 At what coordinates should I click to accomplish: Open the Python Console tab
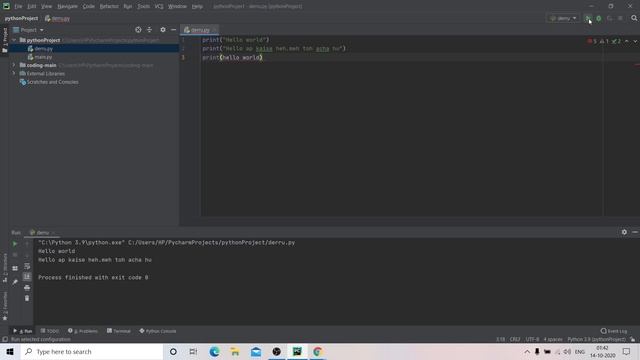click(158, 331)
